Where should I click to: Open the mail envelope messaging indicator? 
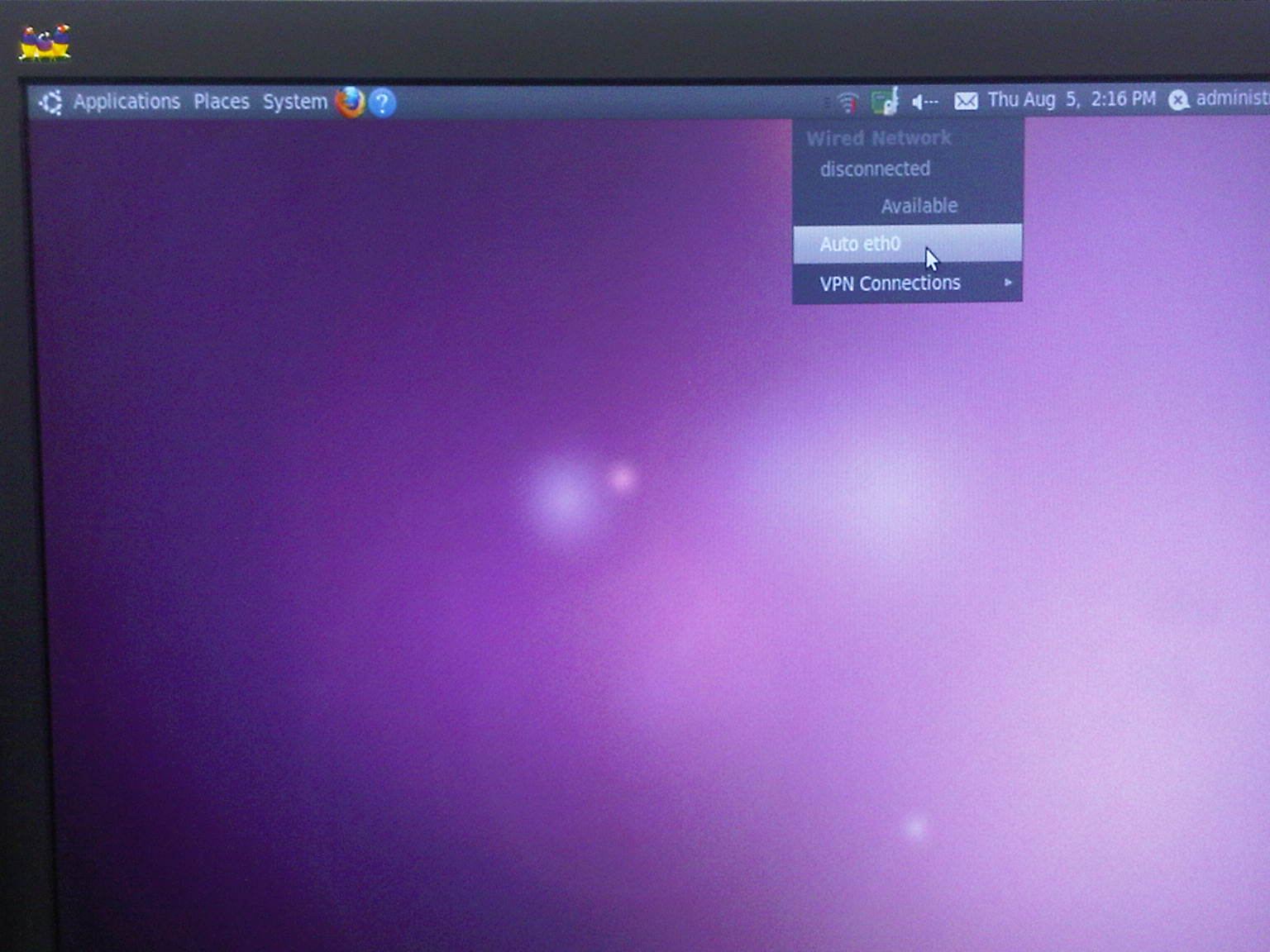click(966, 101)
